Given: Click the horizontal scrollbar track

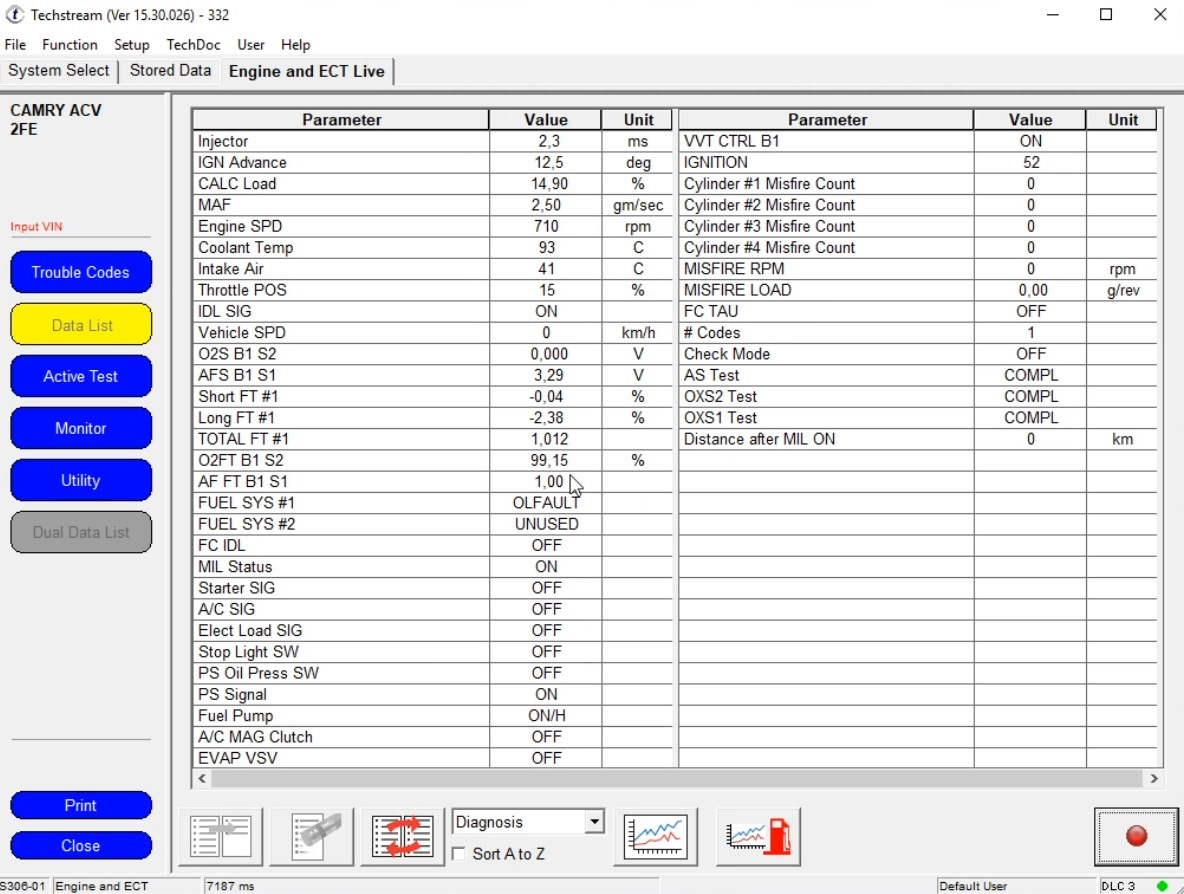Looking at the screenshot, I should point(677,778).
